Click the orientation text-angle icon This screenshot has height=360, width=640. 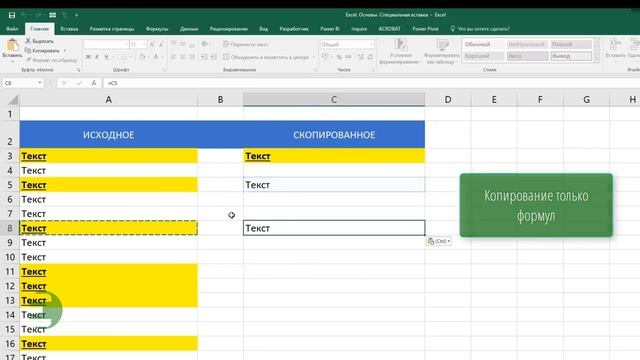204,44
